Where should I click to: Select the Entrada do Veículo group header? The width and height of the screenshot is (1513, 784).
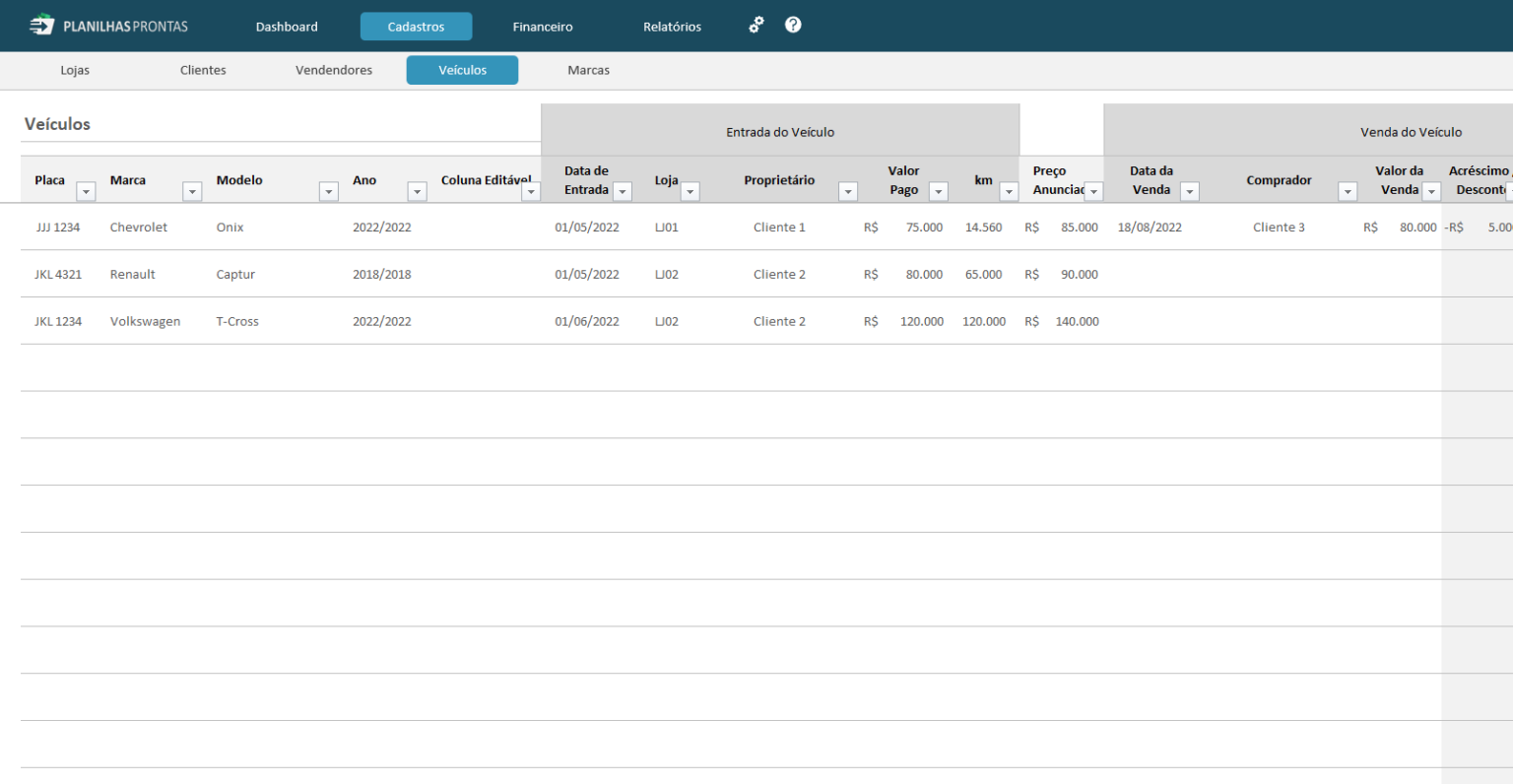coord(780,131)
